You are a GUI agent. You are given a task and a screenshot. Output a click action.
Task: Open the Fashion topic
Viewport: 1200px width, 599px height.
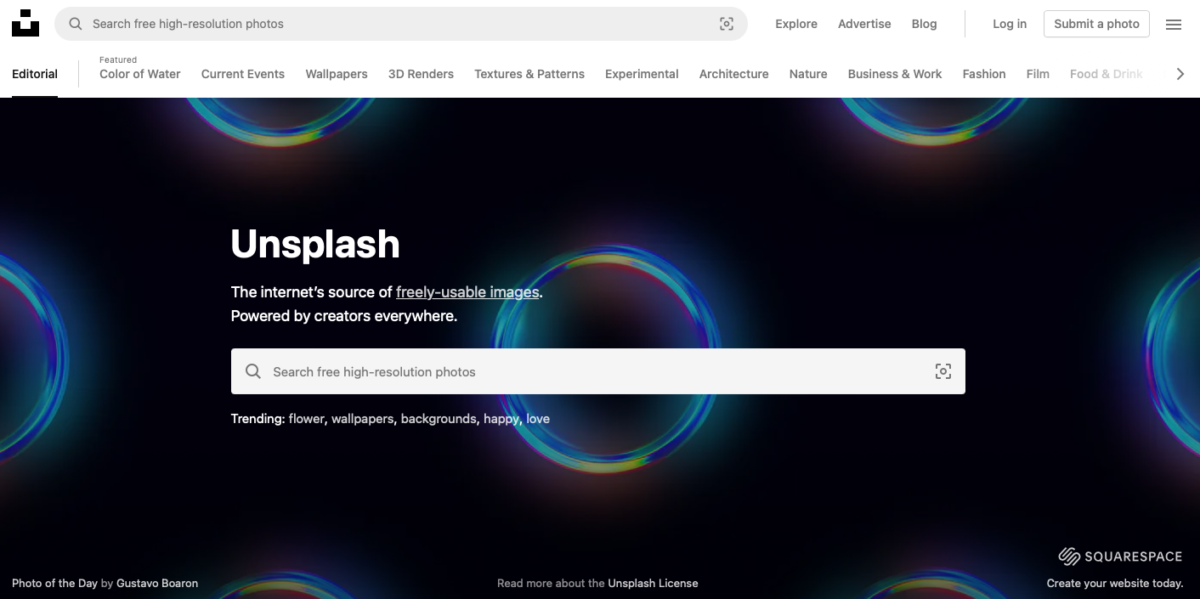pyautogui.click(x=984, y=74)
